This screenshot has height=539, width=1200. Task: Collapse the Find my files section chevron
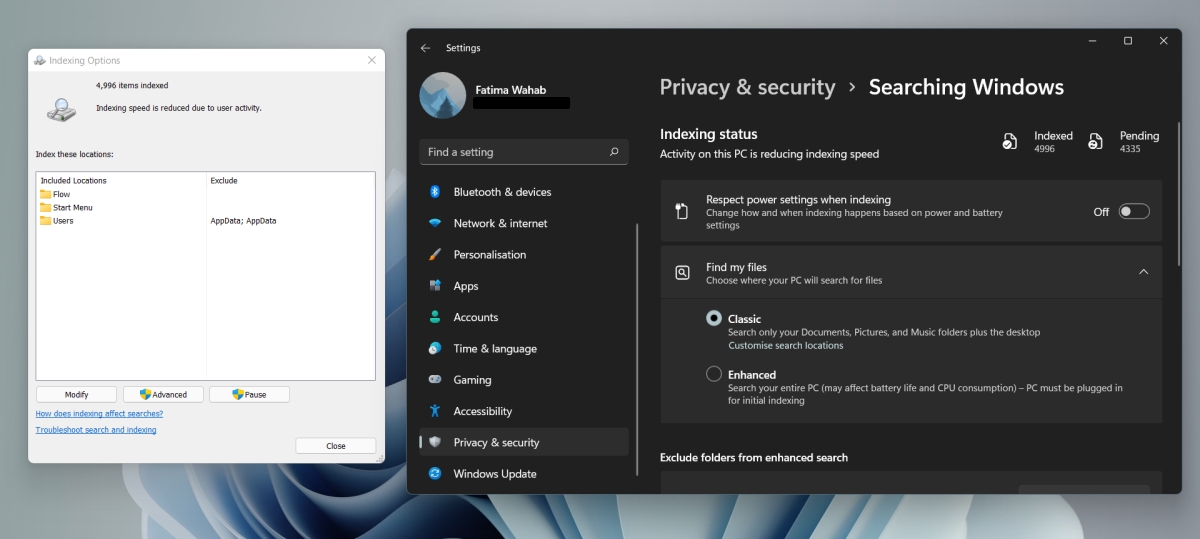pos(1143,272)
